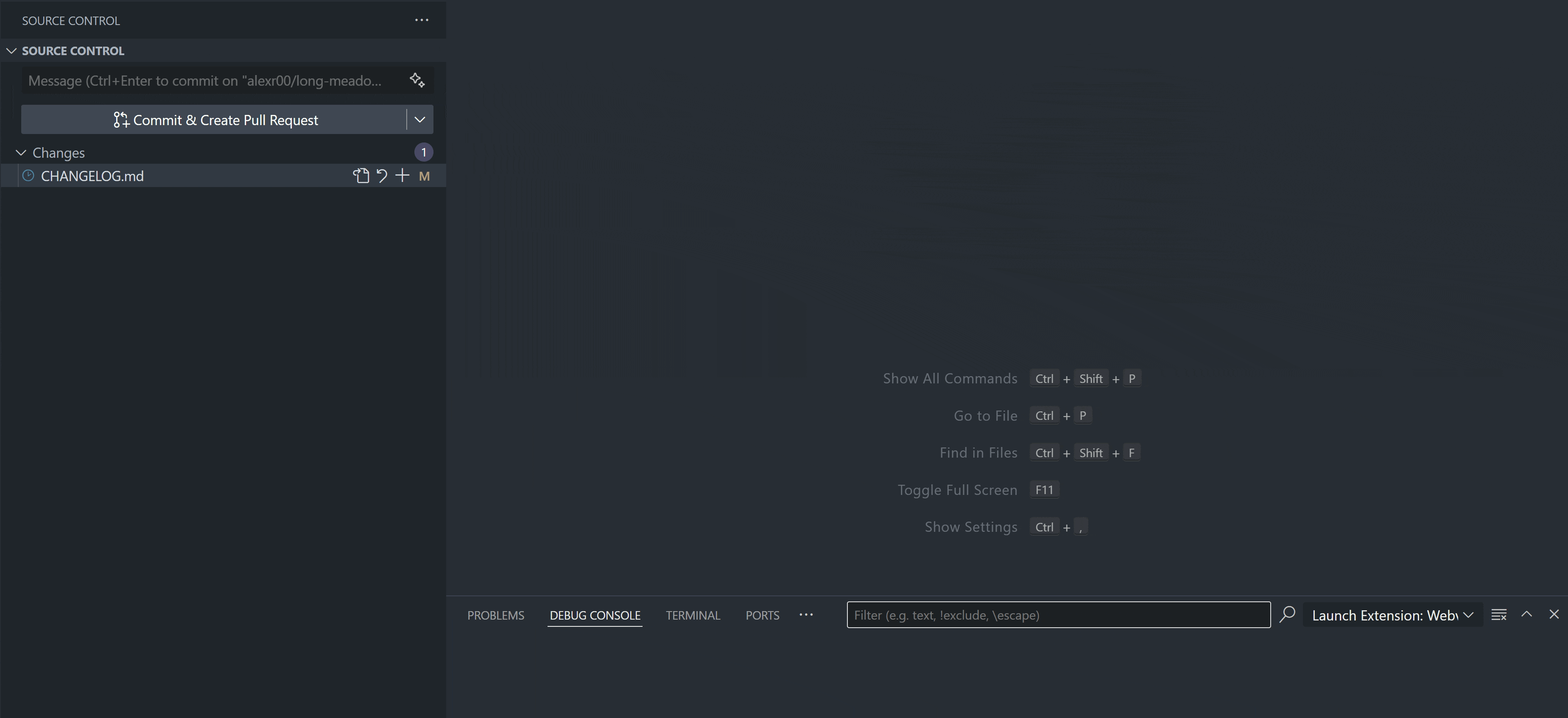Collapse the Changes section chevron
1568x718 pixels.
click(20, 152)
